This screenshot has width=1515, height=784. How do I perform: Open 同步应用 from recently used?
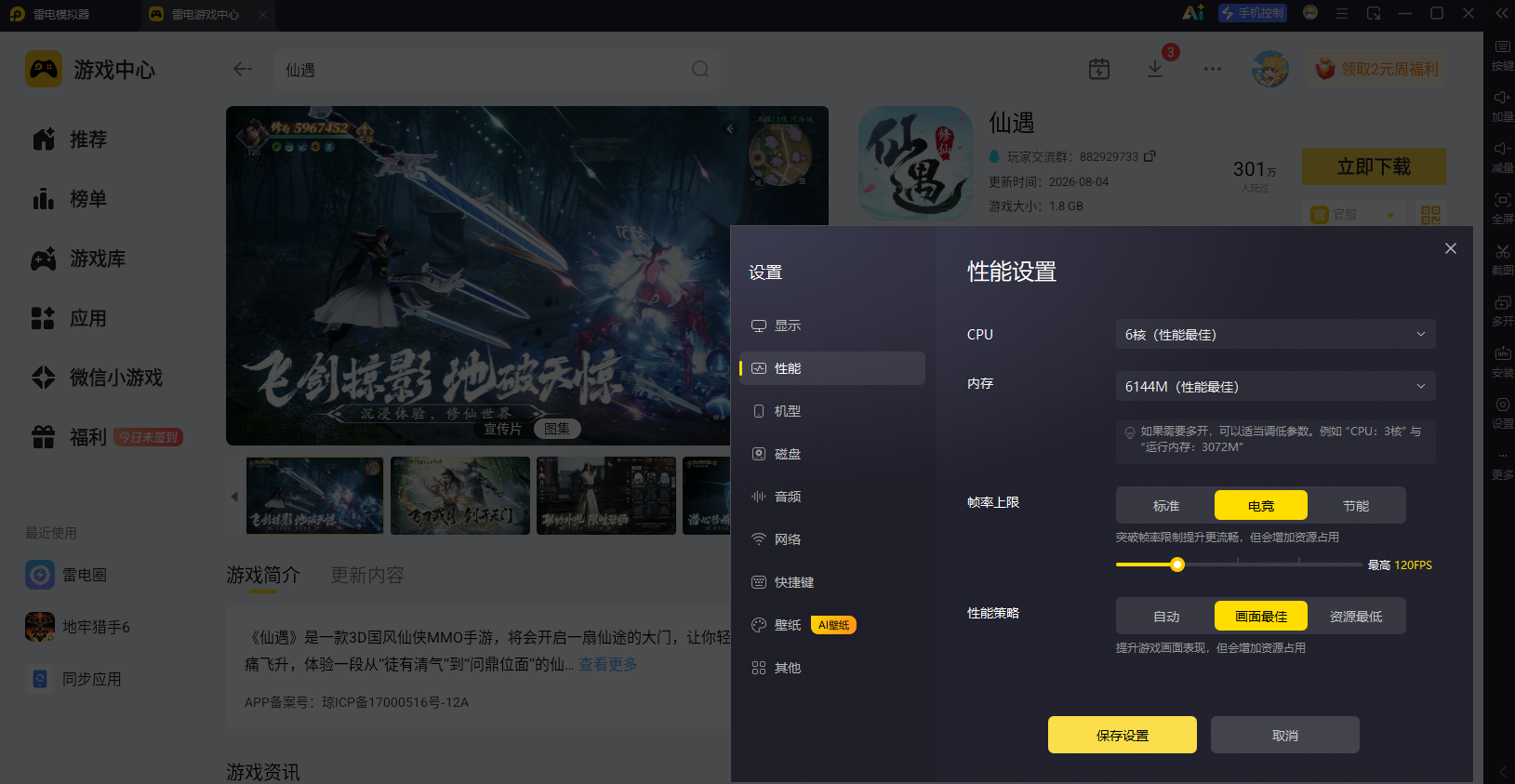pyautogui.click(x=74, y=679)
